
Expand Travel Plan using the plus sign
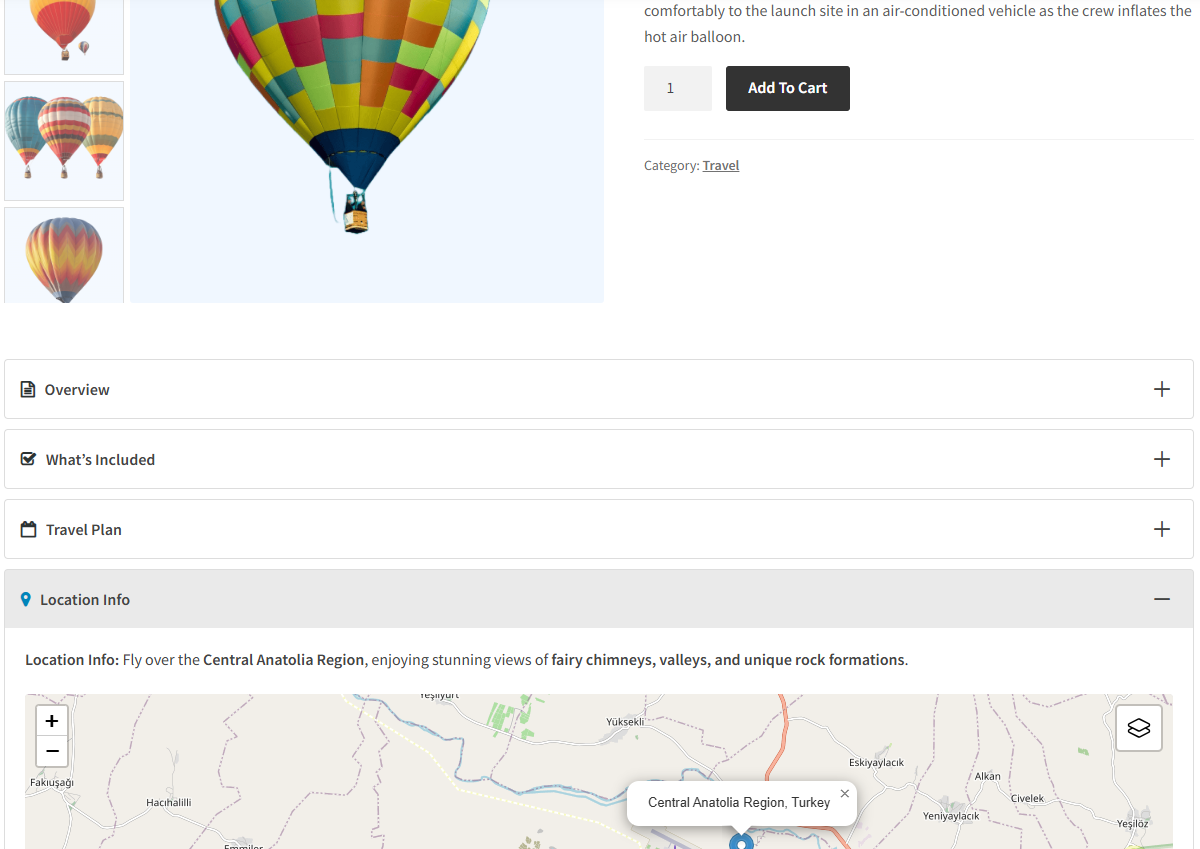point(1161,529)
